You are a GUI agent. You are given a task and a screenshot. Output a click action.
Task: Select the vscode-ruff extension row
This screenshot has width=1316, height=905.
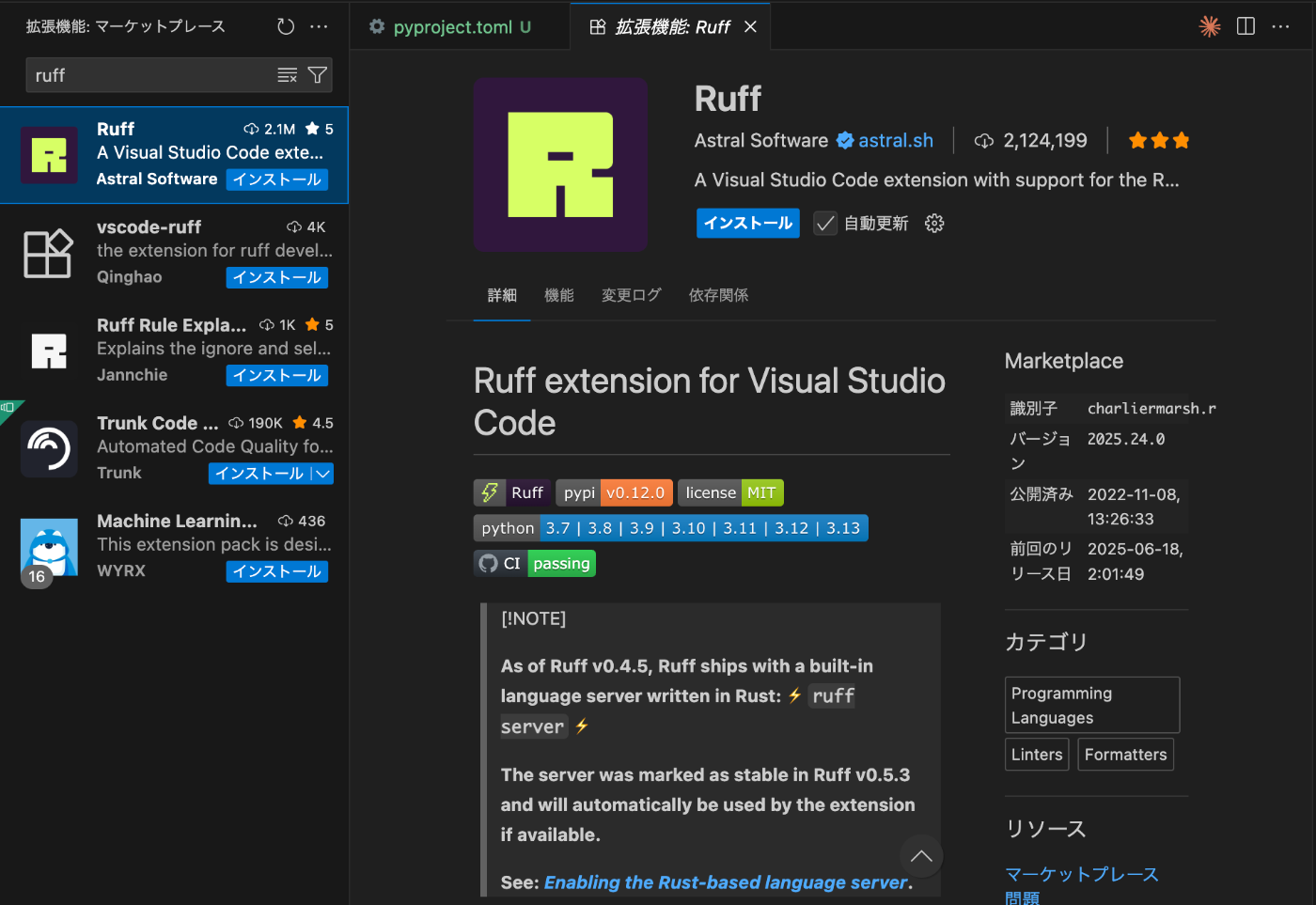(x=174, y=253)
